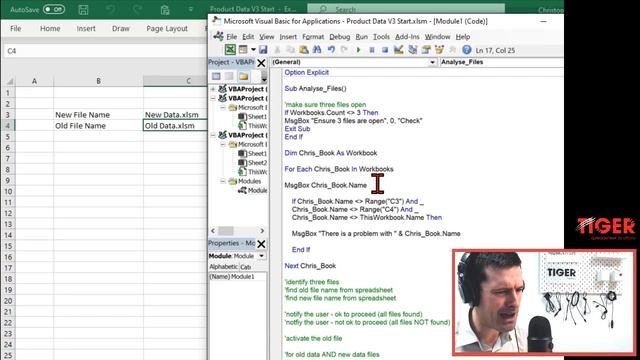This screenshot has width=640, height=360.
Task: Open the VBA View menu
Action: coord(267,37)
